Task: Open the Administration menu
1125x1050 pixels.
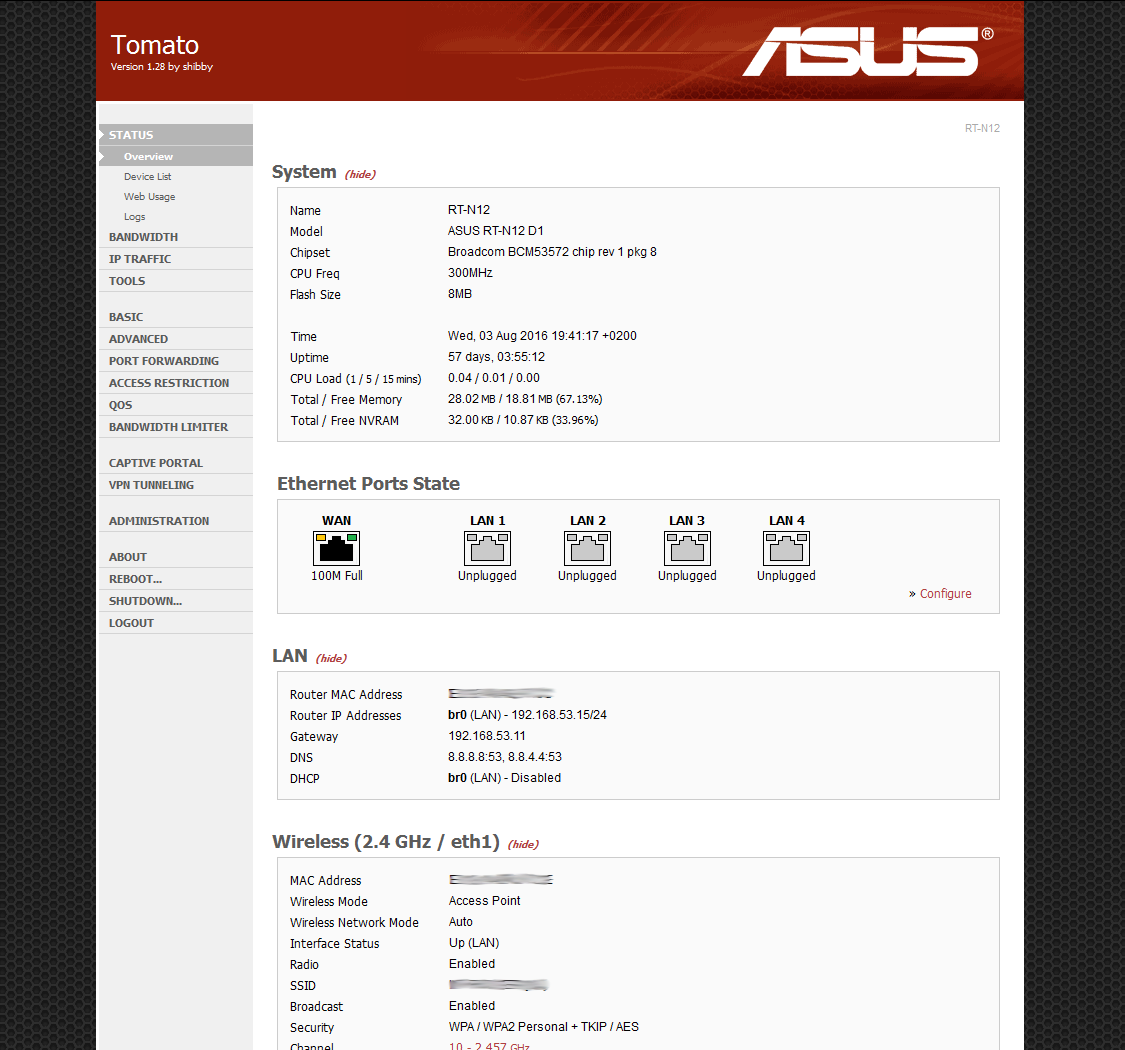Action: pos(176,521)
